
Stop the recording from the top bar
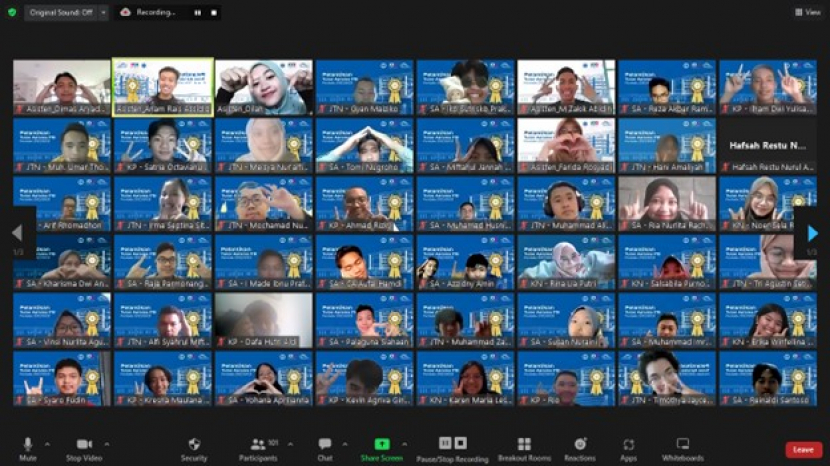coord(214,13)
